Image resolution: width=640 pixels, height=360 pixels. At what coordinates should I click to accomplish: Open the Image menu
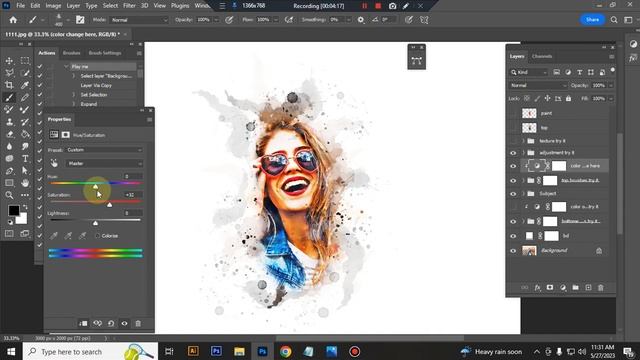tap(53, 6)
